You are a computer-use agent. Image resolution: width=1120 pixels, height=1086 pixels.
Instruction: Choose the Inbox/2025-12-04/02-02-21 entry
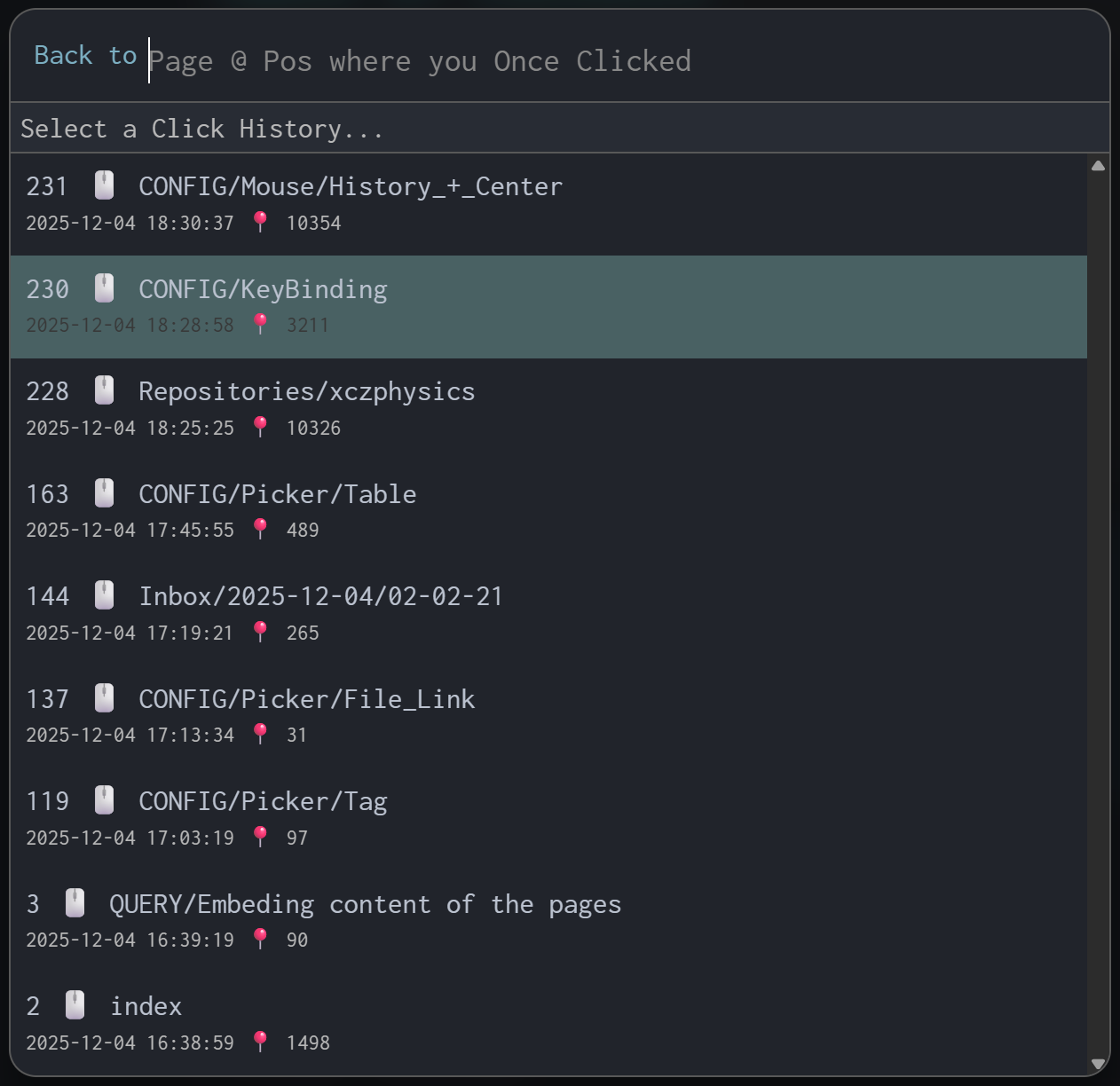pos(320,597)
